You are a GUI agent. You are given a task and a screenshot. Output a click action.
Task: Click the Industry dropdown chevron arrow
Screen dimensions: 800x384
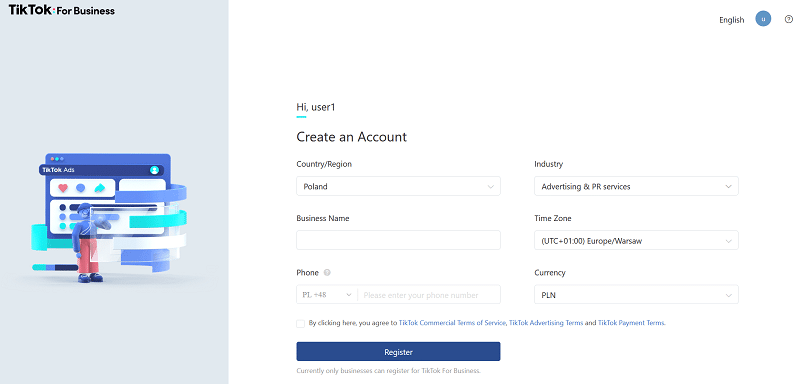click(x=729, y=187)
